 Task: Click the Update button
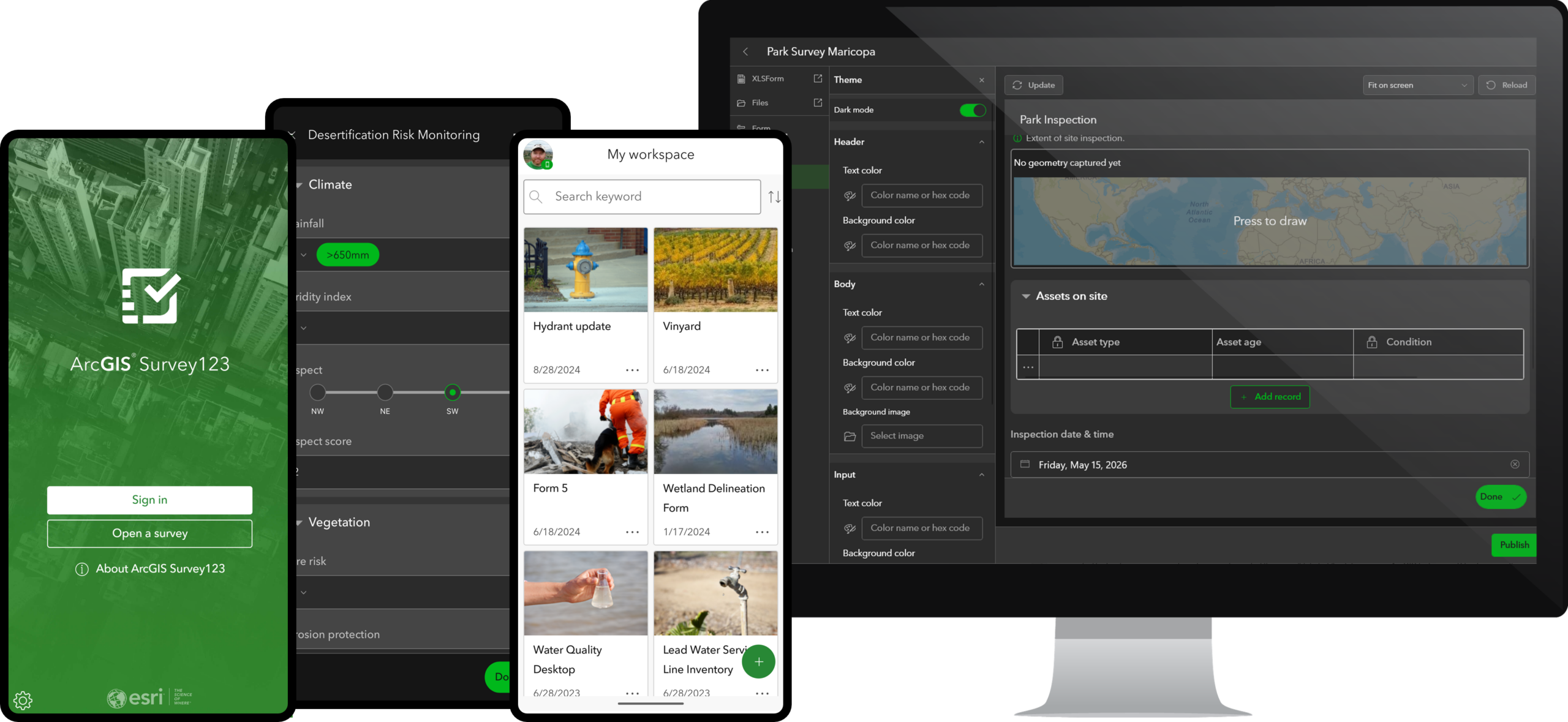(x=1033, y=85)
